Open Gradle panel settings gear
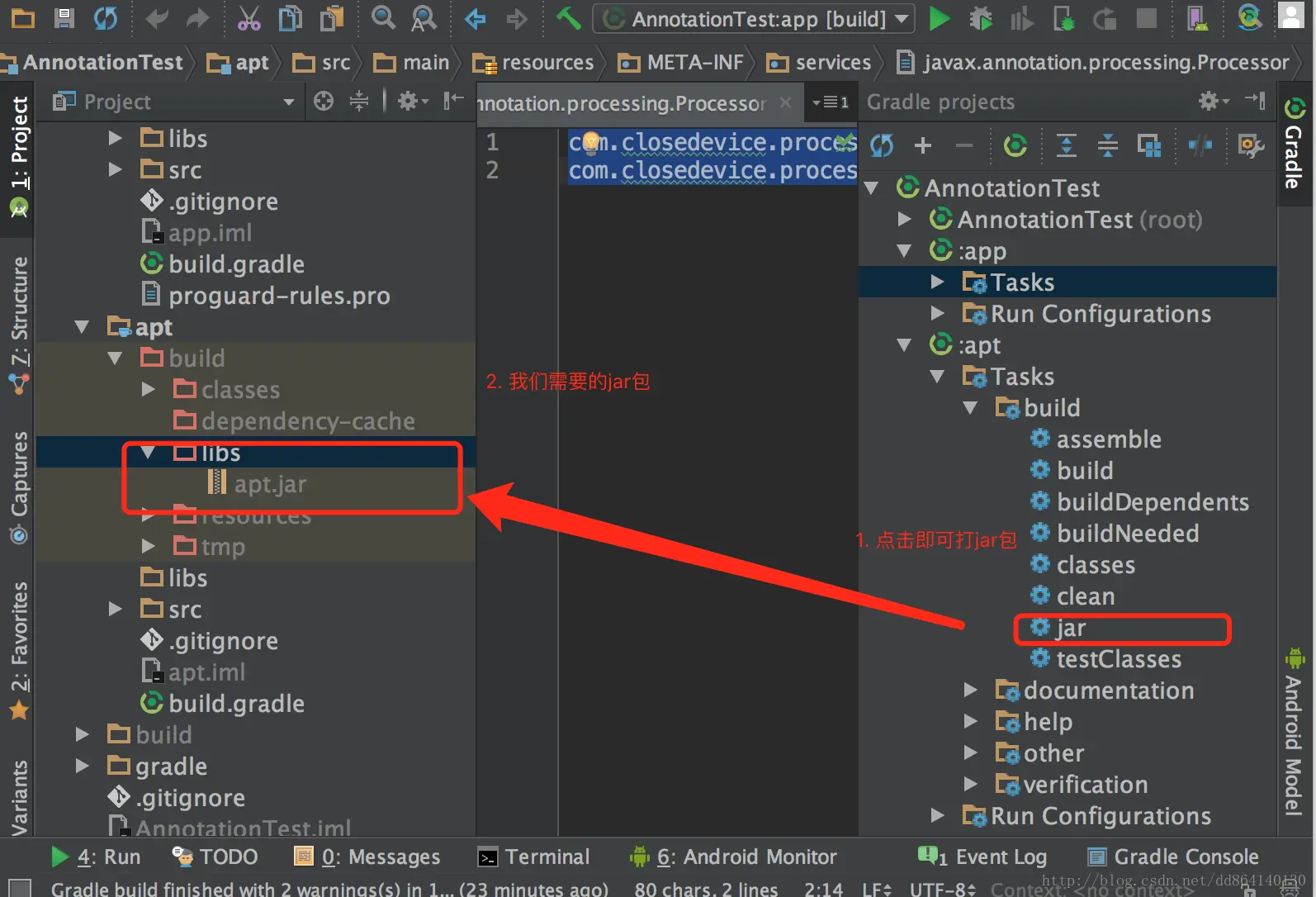This screenshot has width=1316, height=897. (x=1212, y=101)
